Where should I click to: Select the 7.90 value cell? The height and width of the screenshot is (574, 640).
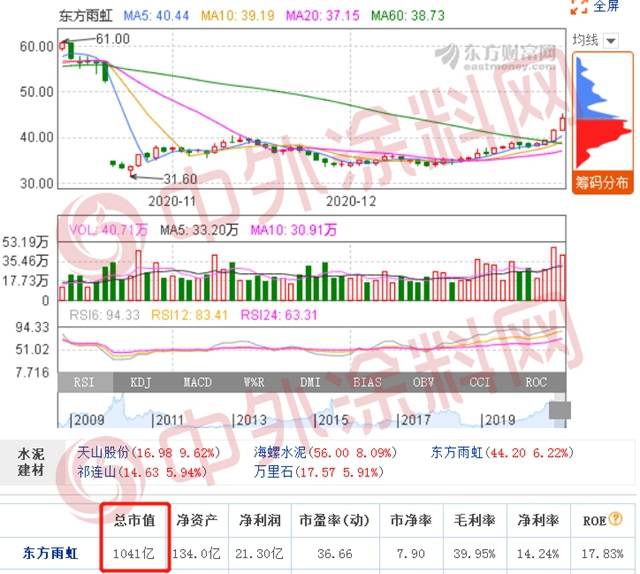(x=411, y=554)
